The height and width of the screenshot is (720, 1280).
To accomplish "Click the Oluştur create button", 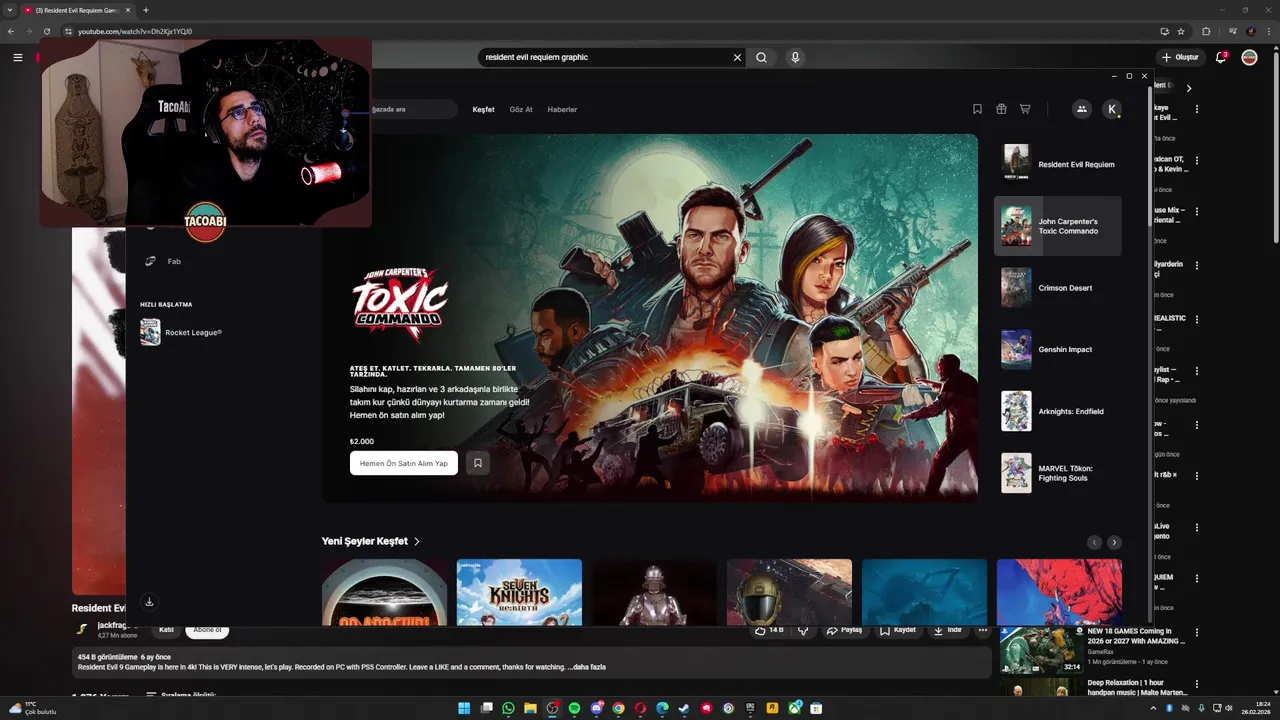I will click(x=1180, y=57).
